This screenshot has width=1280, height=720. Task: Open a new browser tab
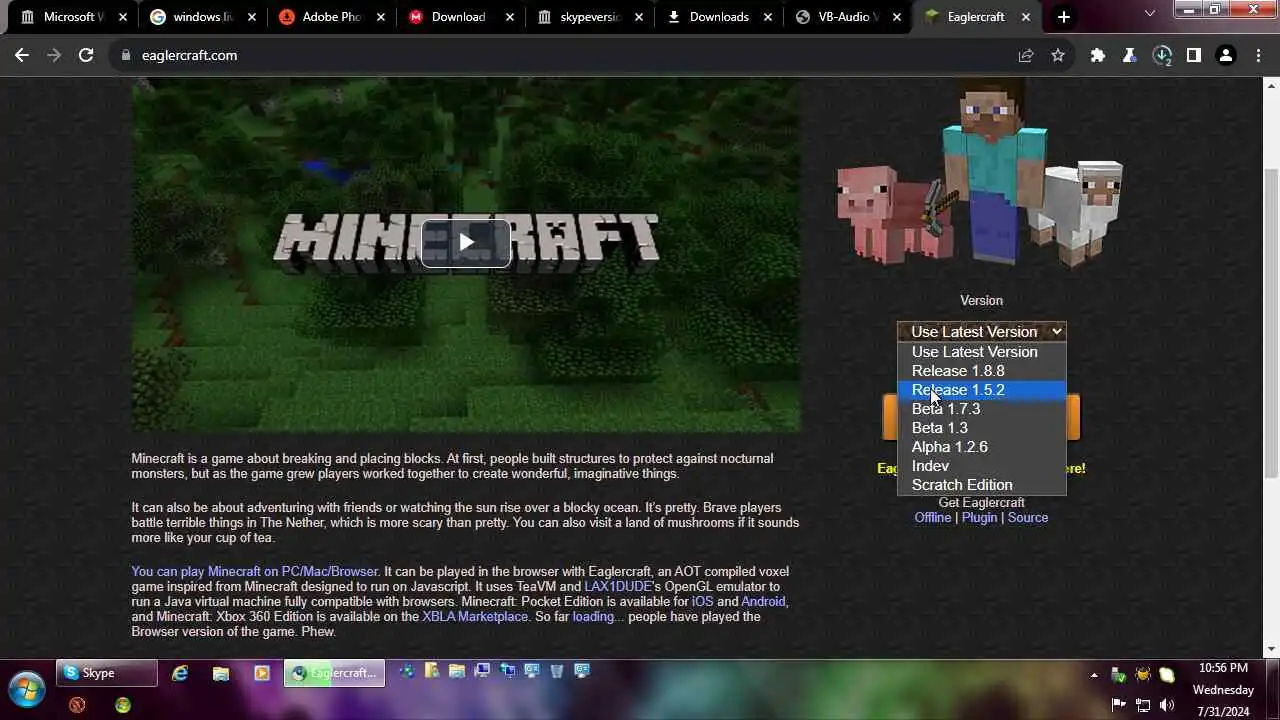[x=1064, y=17]
